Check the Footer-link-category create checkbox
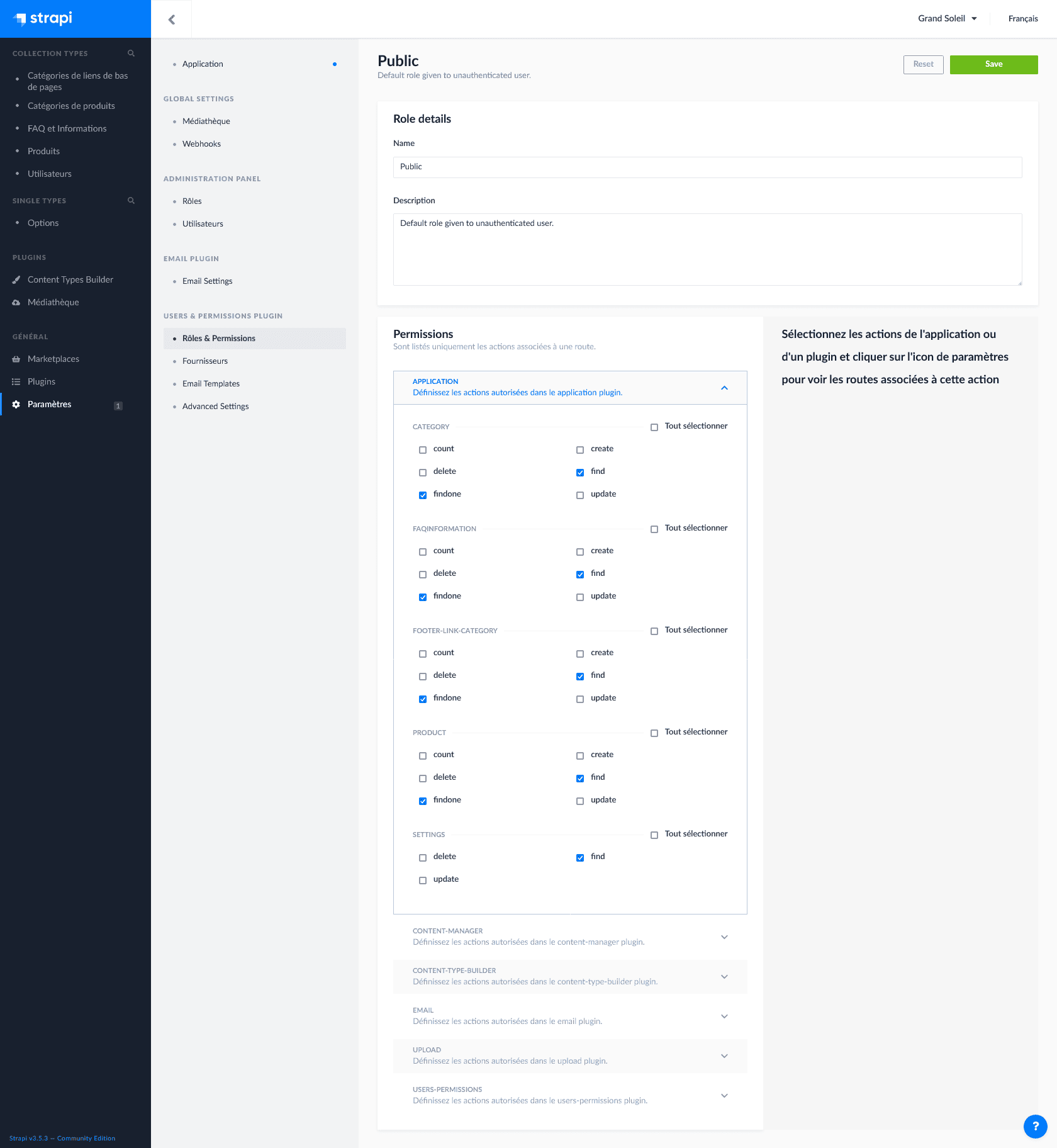 tap(580, 653)
